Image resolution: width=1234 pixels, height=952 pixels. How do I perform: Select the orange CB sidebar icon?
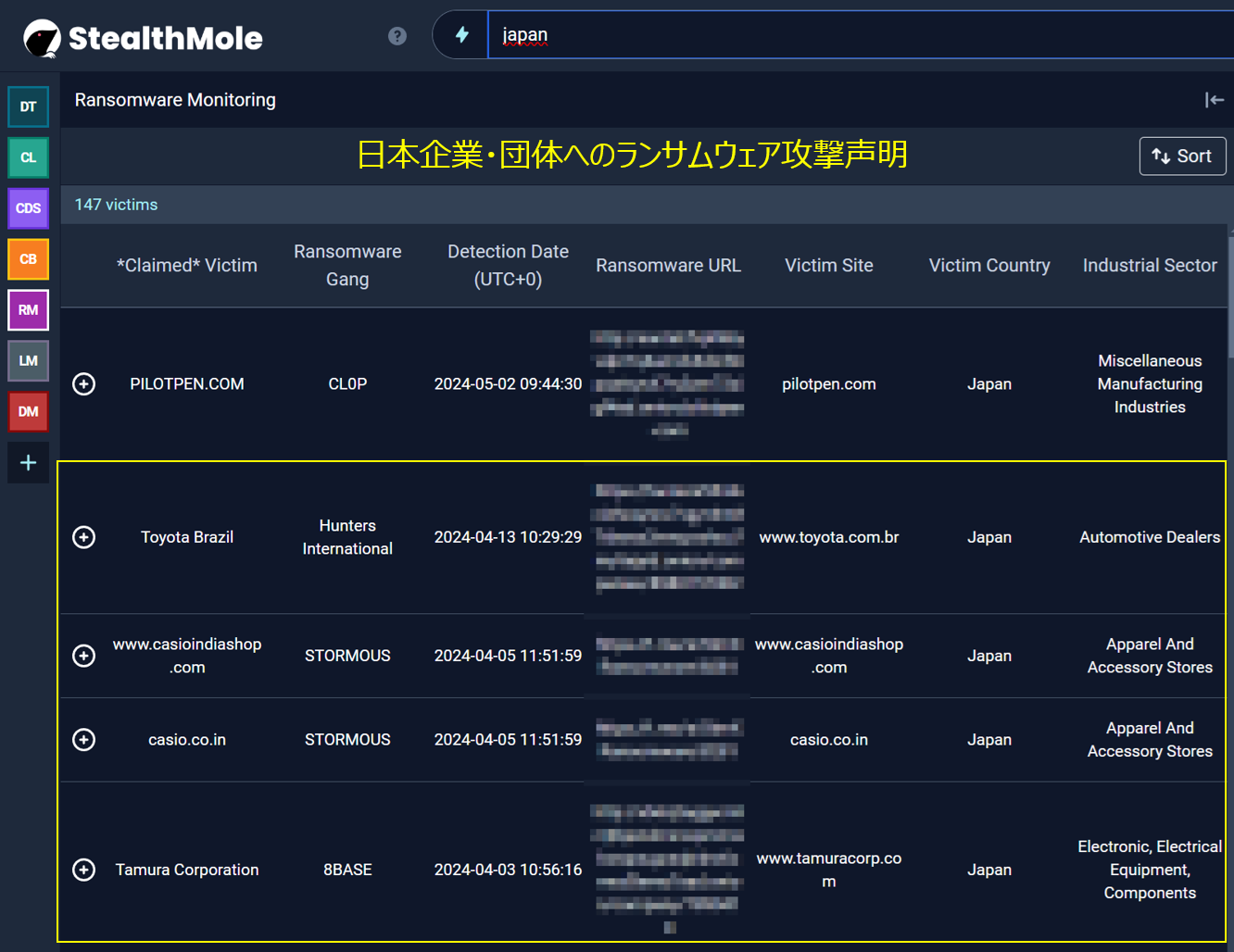pyautogui.click(x=28, y=259)
